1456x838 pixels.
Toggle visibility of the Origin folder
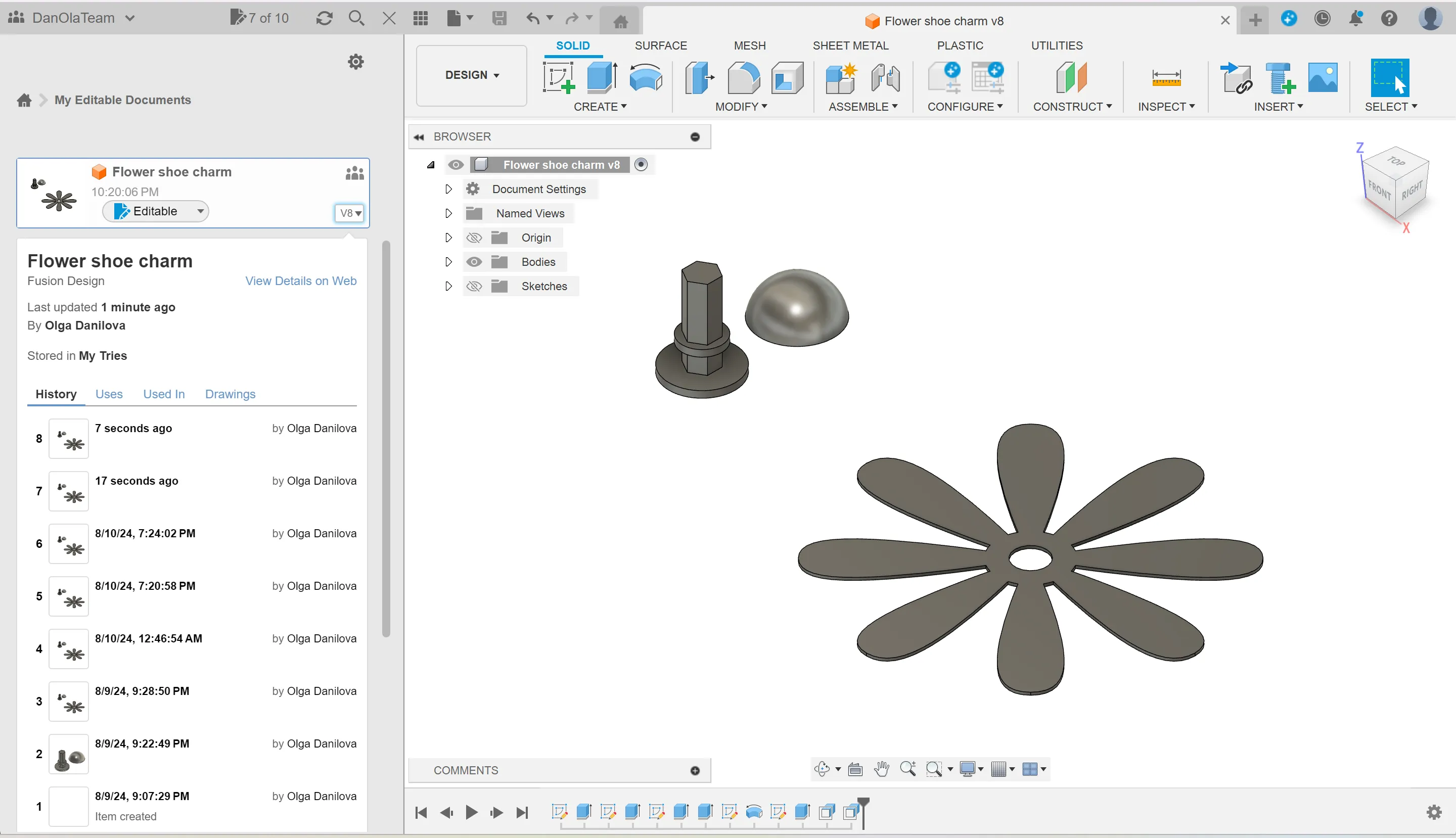[474, 238]
